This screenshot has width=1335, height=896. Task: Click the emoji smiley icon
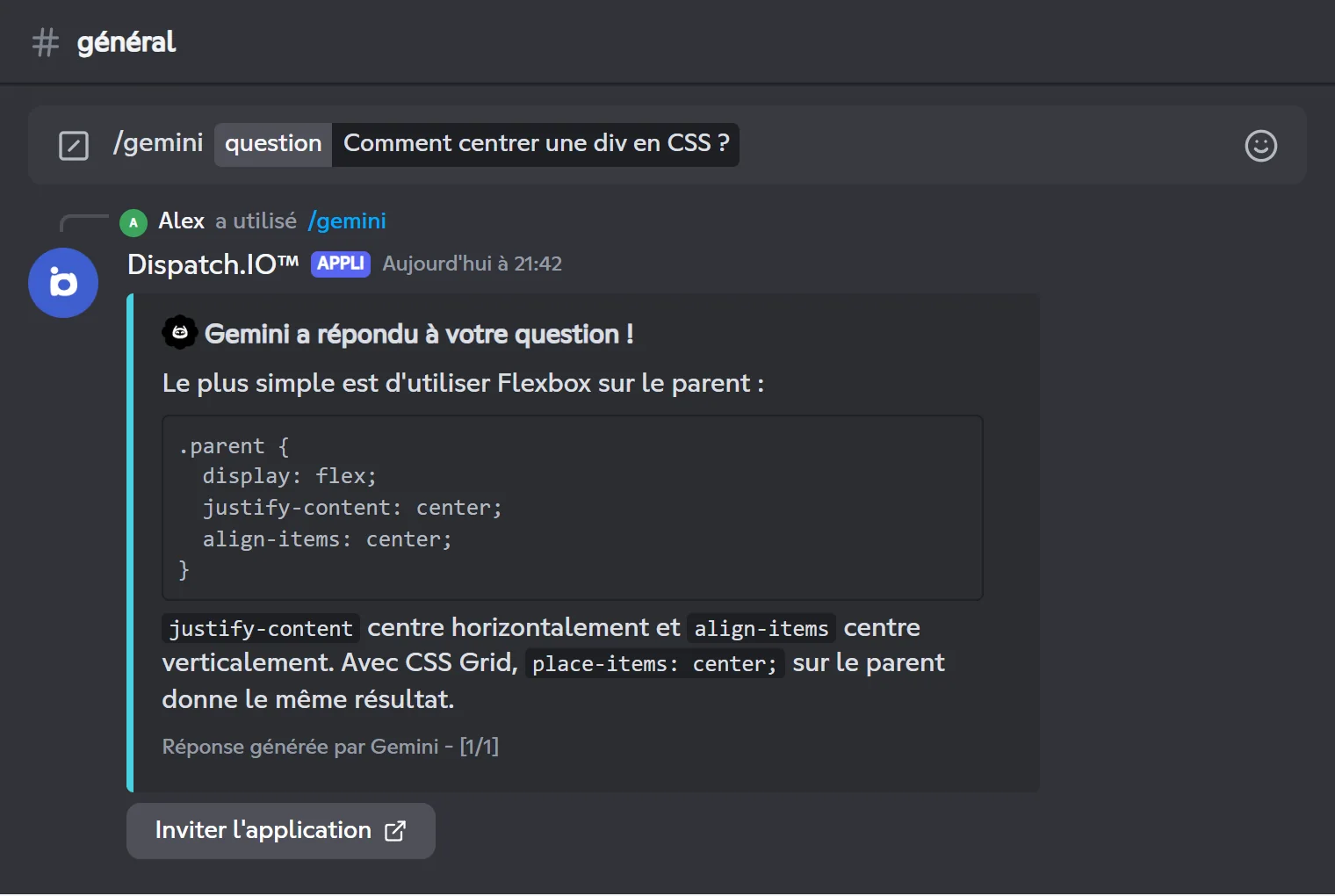[x=1260, y=146]
